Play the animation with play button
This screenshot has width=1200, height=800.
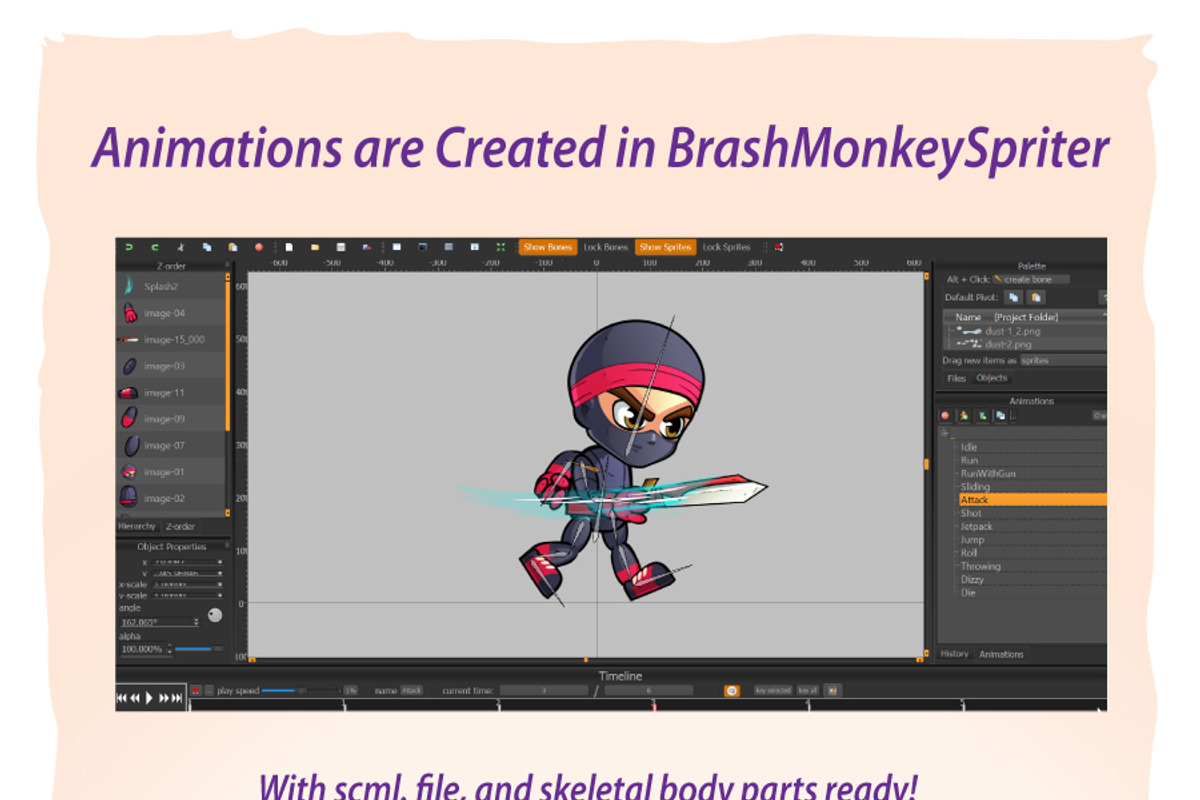pyautogui.click(x=149, y=698)
